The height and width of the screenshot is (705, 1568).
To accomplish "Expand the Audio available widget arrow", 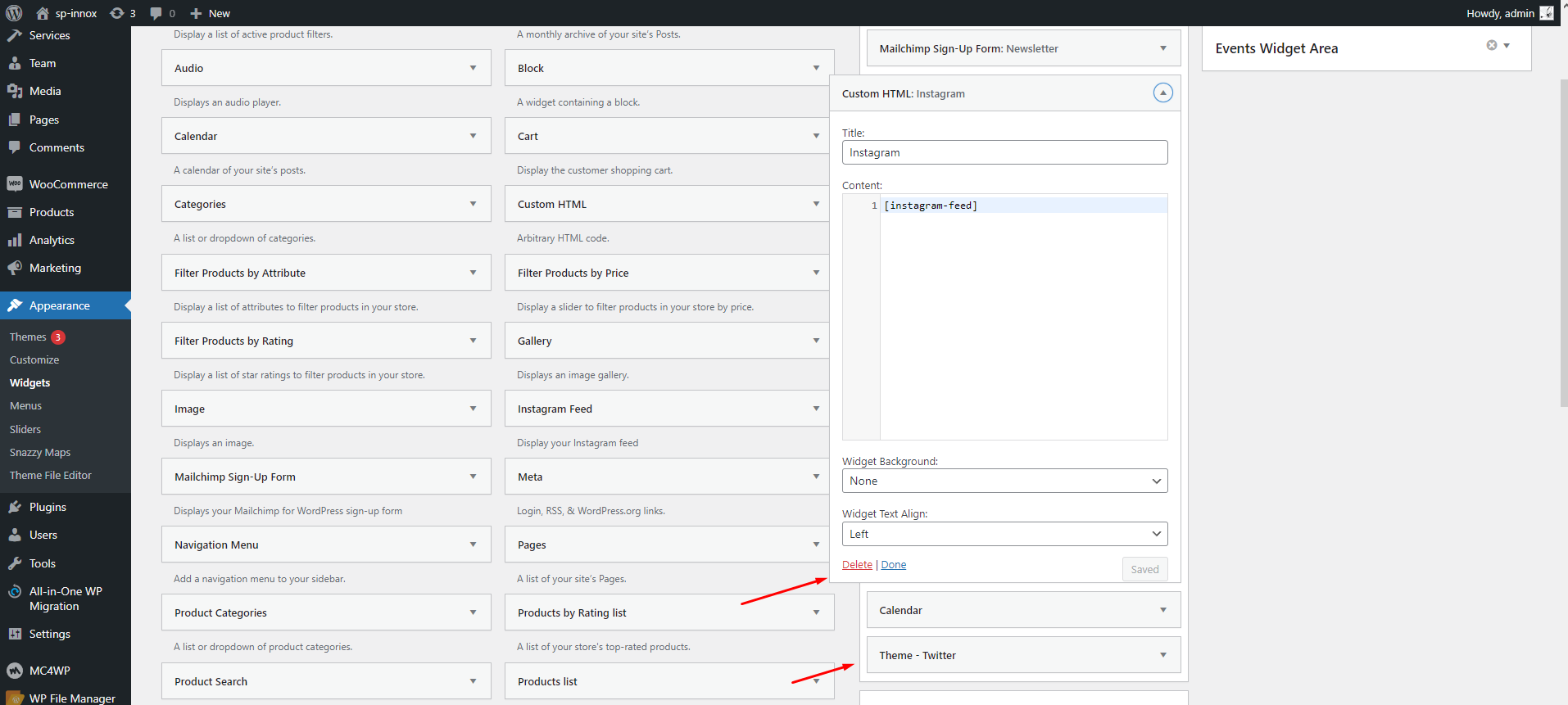I will (473, 68).
